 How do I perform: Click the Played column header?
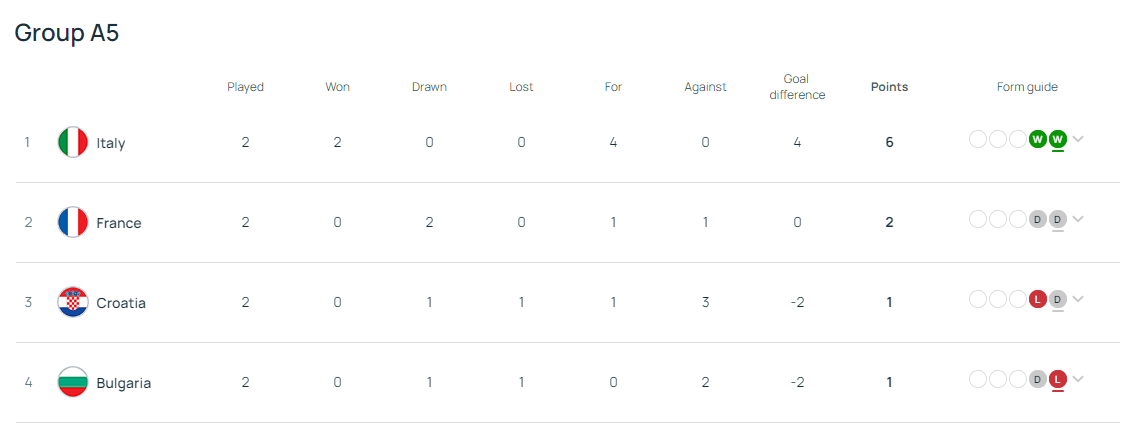pyautogui.click(x=245, y=87)
